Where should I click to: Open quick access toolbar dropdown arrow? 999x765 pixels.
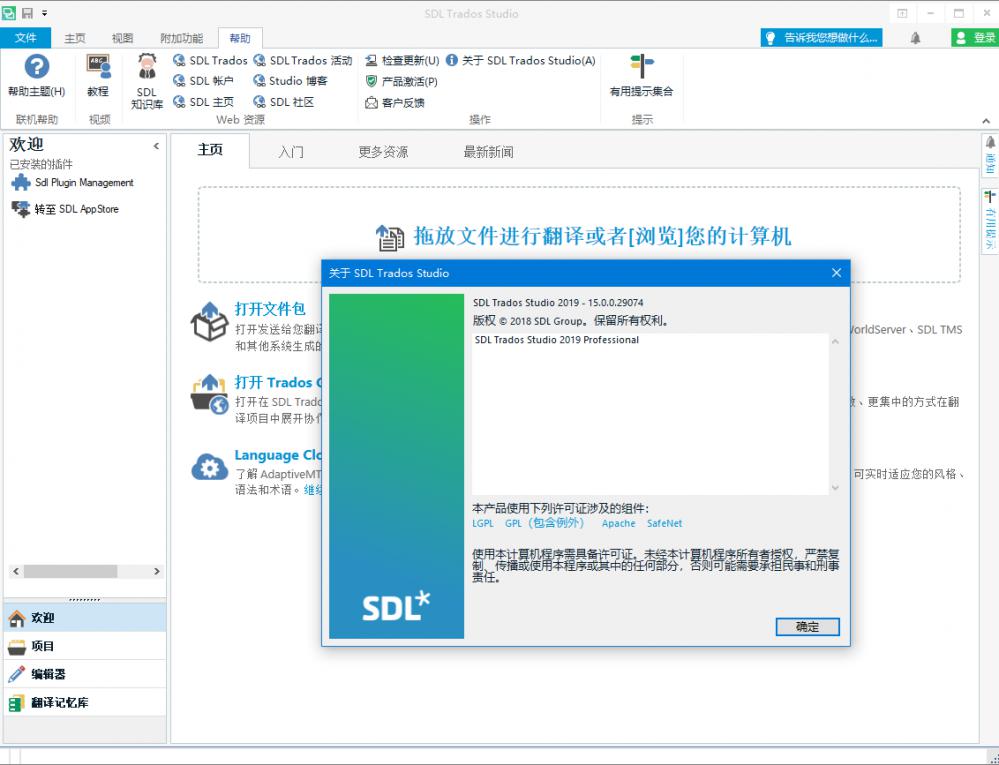tap(45, 13)
